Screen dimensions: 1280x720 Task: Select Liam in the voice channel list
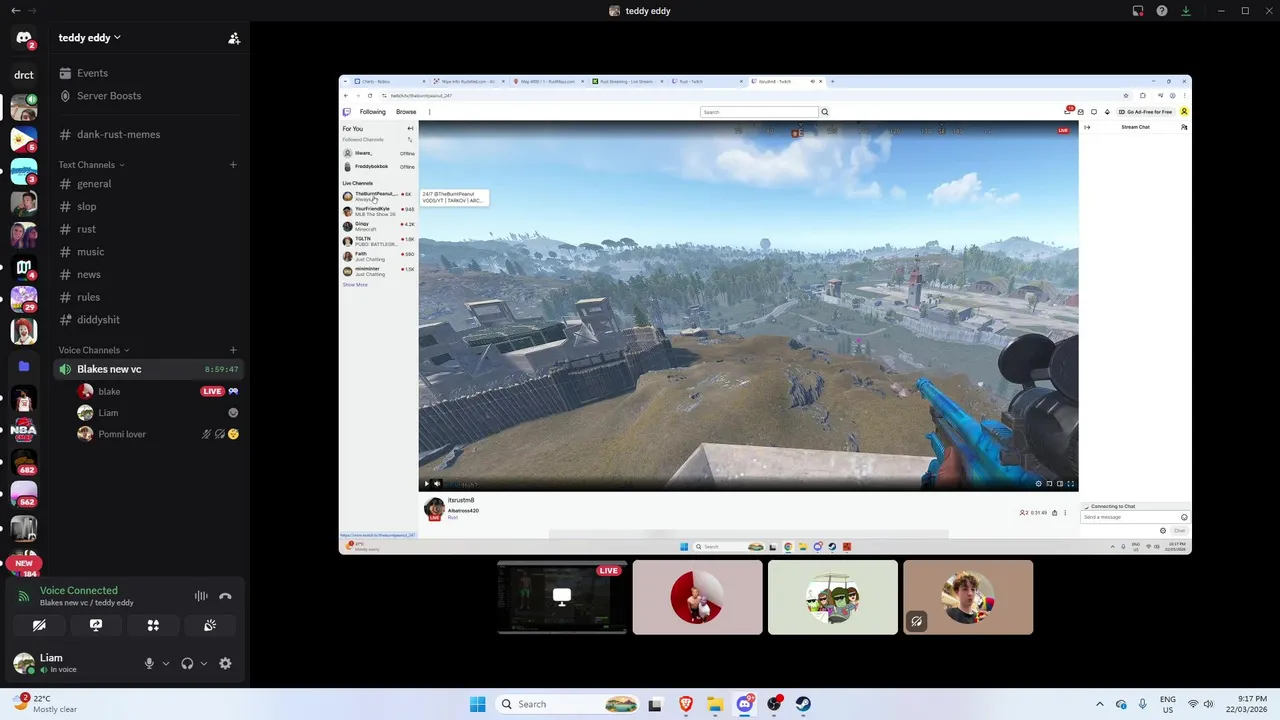[158, 412]
